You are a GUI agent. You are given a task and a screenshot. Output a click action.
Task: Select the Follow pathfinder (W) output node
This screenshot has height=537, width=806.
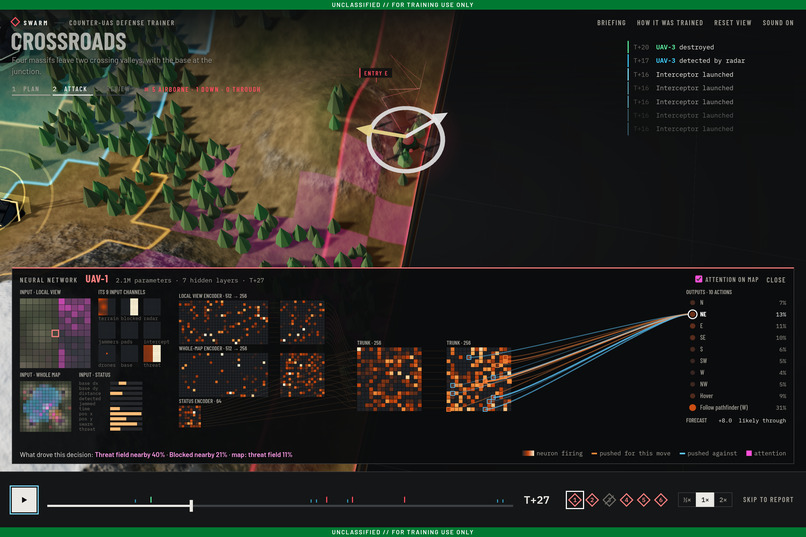[x=692, y=408]
